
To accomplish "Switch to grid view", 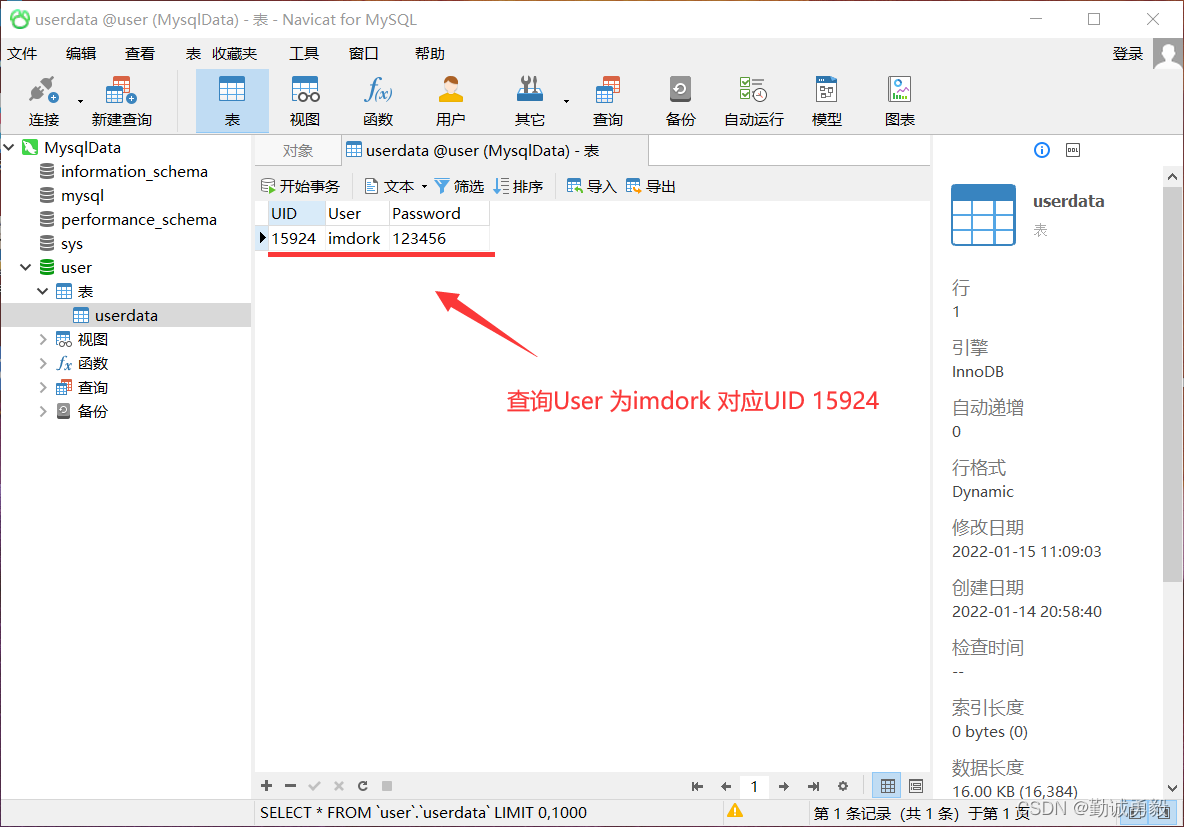I will pos(887,786).
